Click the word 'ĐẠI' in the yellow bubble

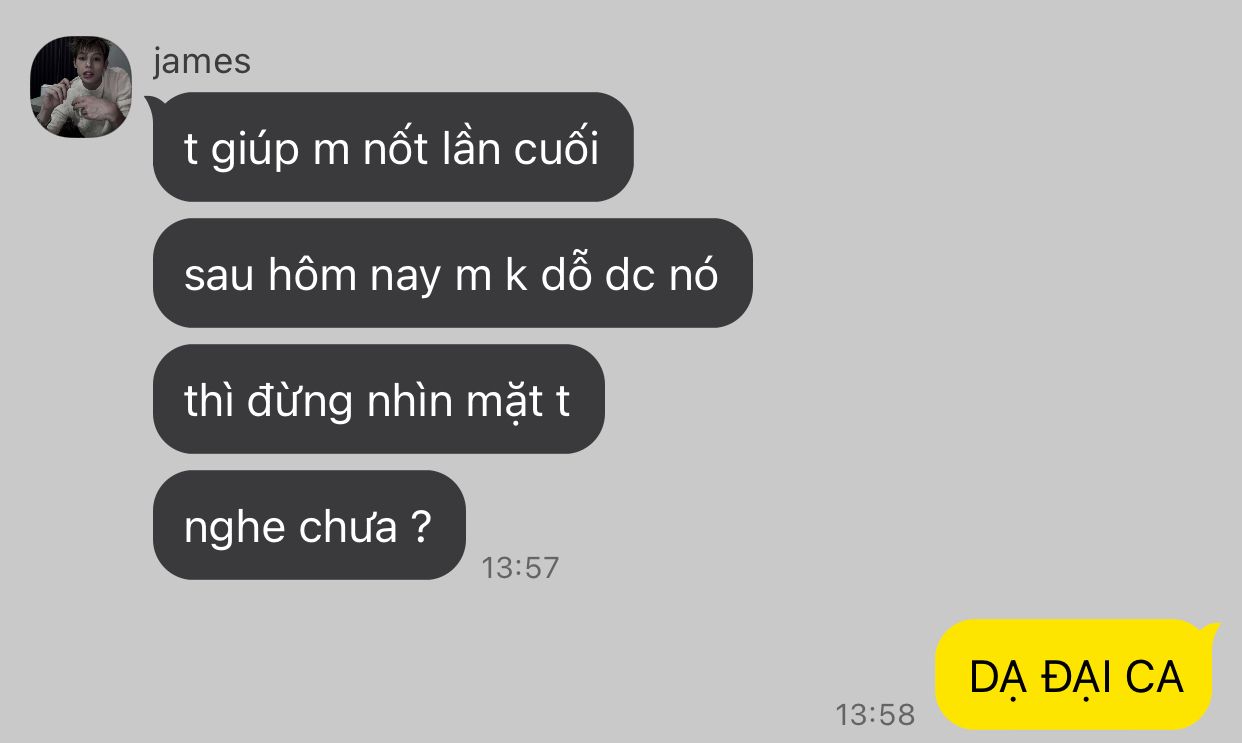tap(1076, 677)
